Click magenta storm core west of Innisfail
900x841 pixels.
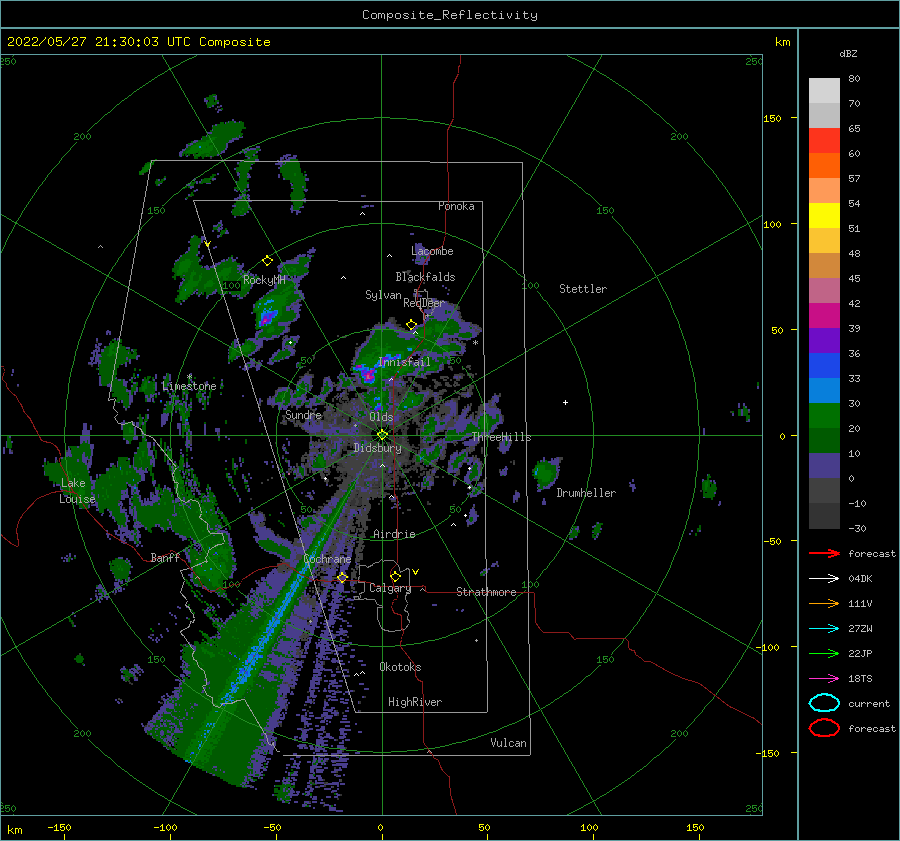coord(366,374)
